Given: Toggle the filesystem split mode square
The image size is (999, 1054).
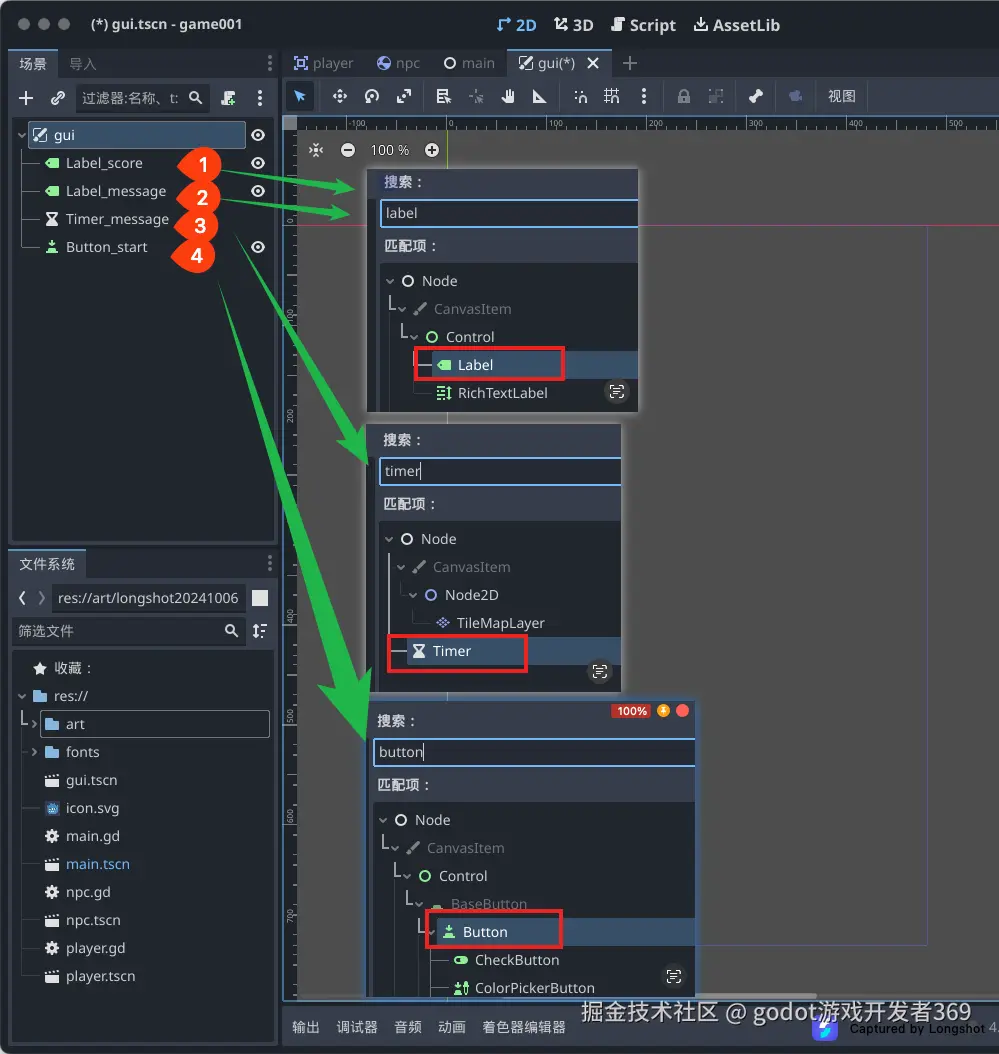Looking at the screenshot, I should tap(260, 598).
